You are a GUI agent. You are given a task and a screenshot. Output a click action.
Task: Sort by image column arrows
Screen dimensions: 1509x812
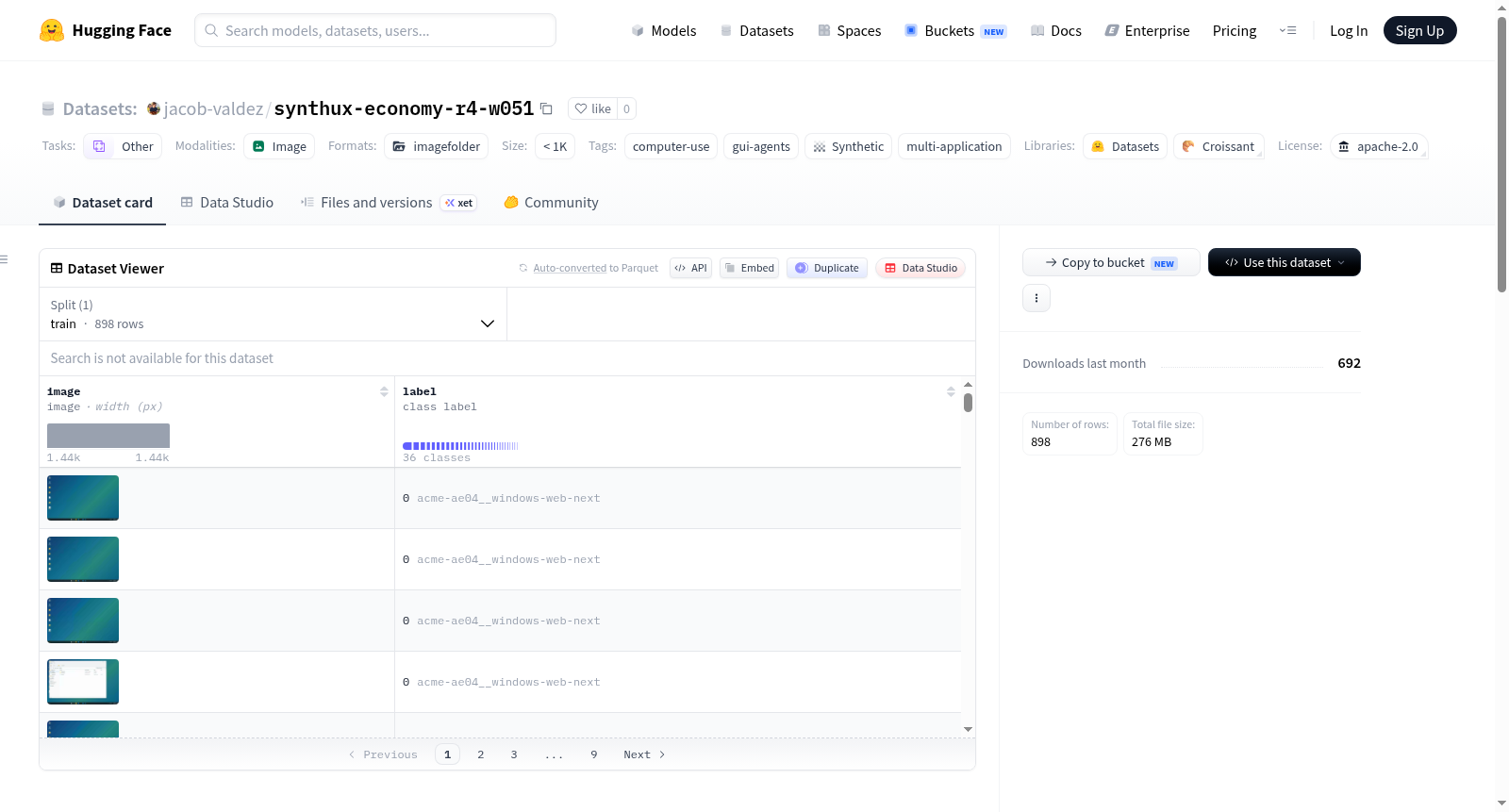pos(384,391)
